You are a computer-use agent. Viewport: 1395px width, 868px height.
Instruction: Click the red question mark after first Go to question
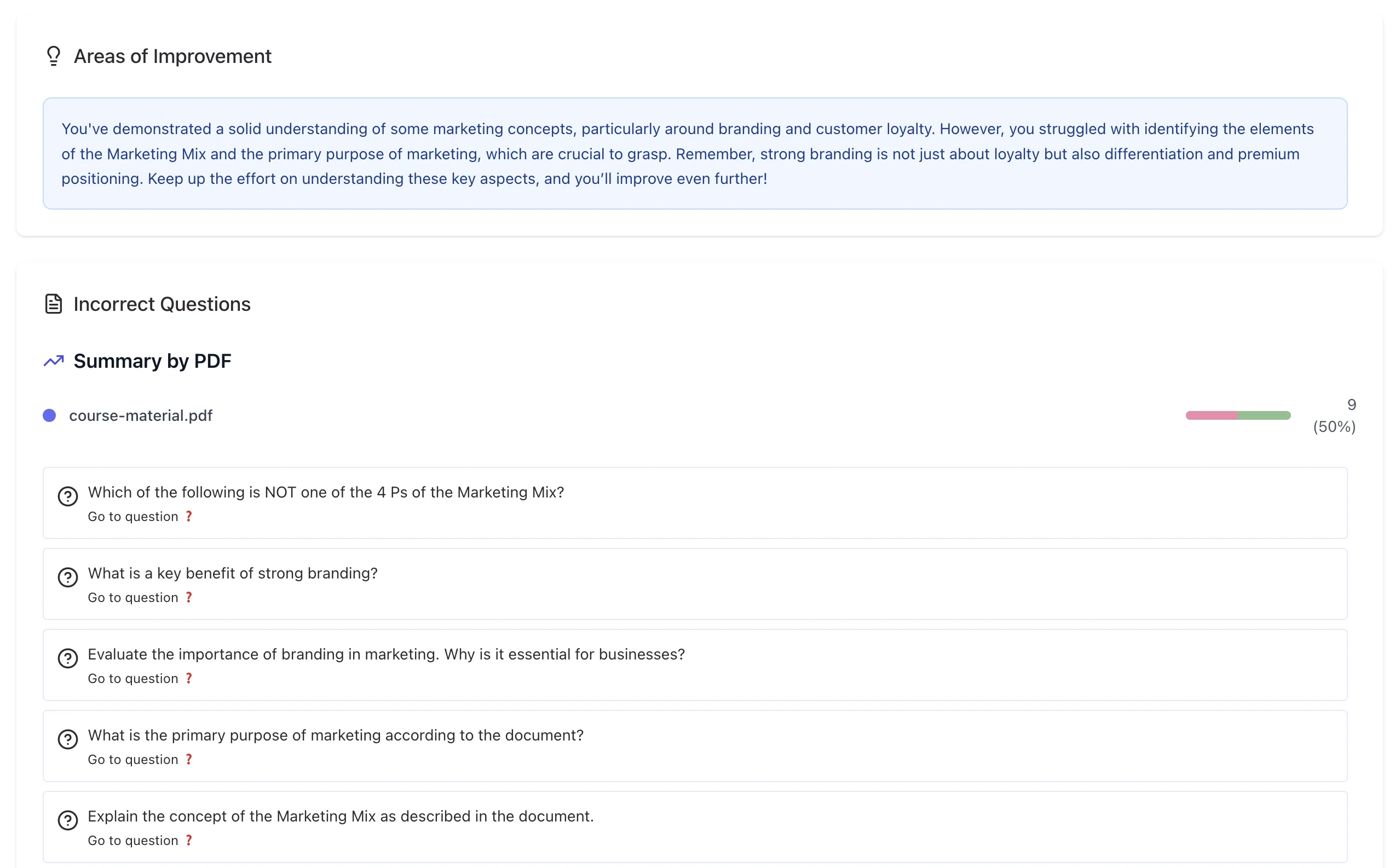point(189,516)
